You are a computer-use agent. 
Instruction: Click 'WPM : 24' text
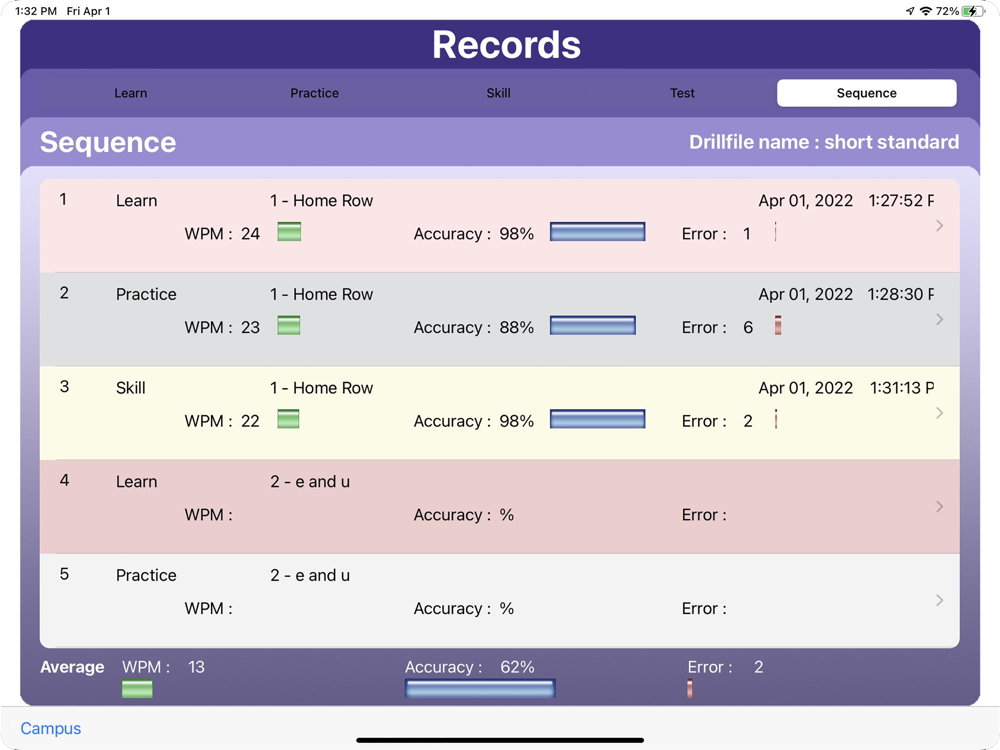[x=222, y=234]
